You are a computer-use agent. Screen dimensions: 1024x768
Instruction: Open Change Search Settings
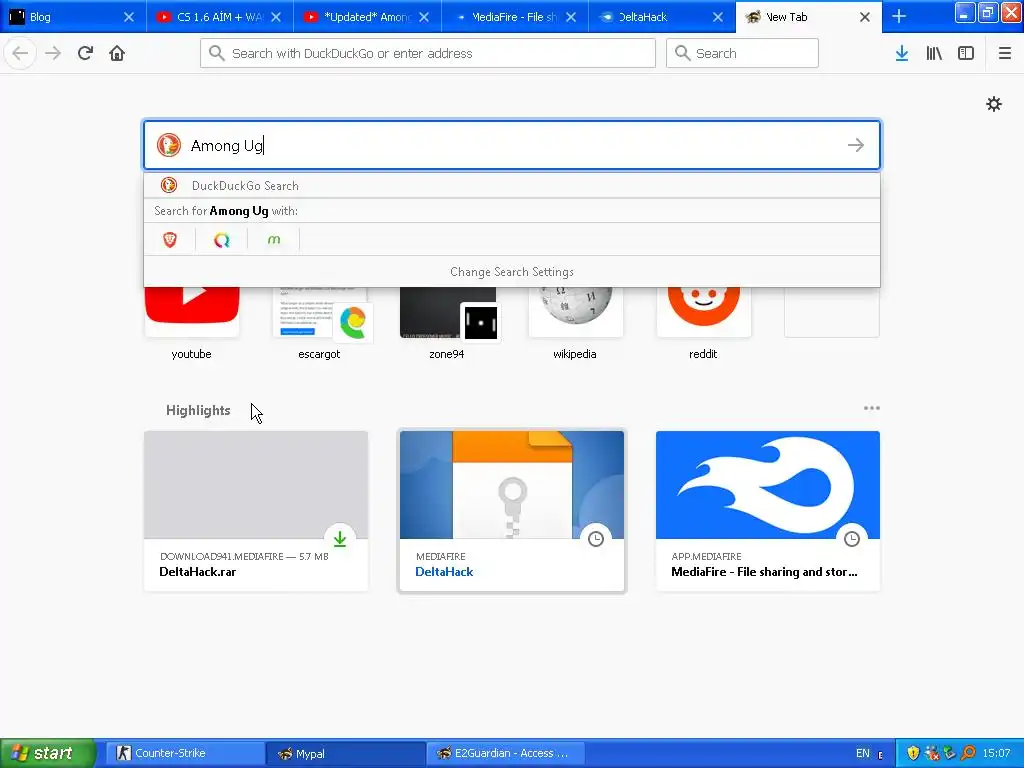click(x=511, y=272)
